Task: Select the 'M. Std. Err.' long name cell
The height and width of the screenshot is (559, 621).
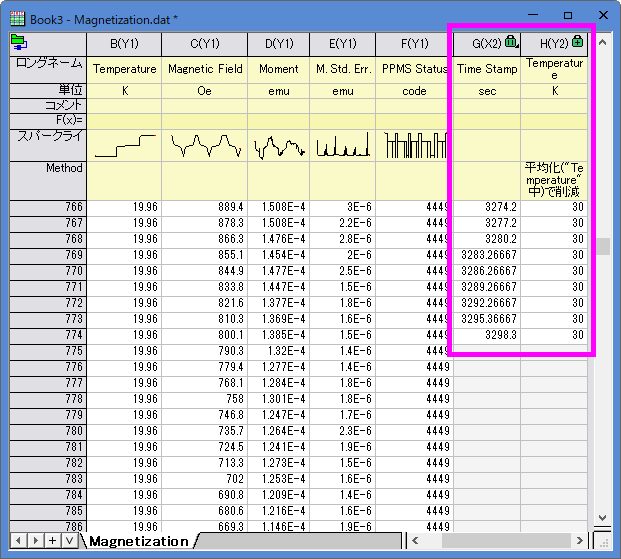Action: (x=343, y=69)
